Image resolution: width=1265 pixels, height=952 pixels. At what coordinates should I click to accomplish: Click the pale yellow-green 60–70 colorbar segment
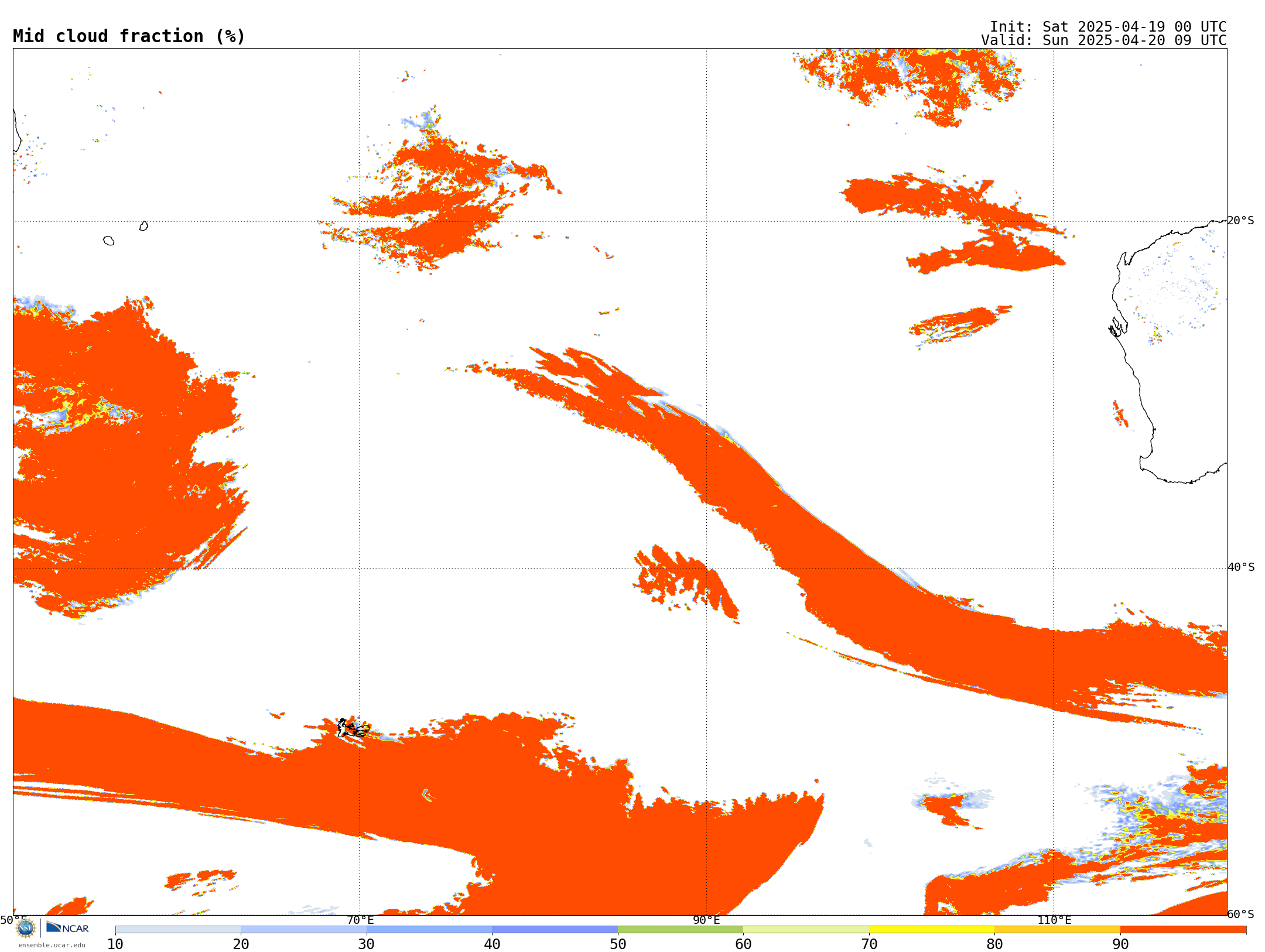click(x=806, y=929)
